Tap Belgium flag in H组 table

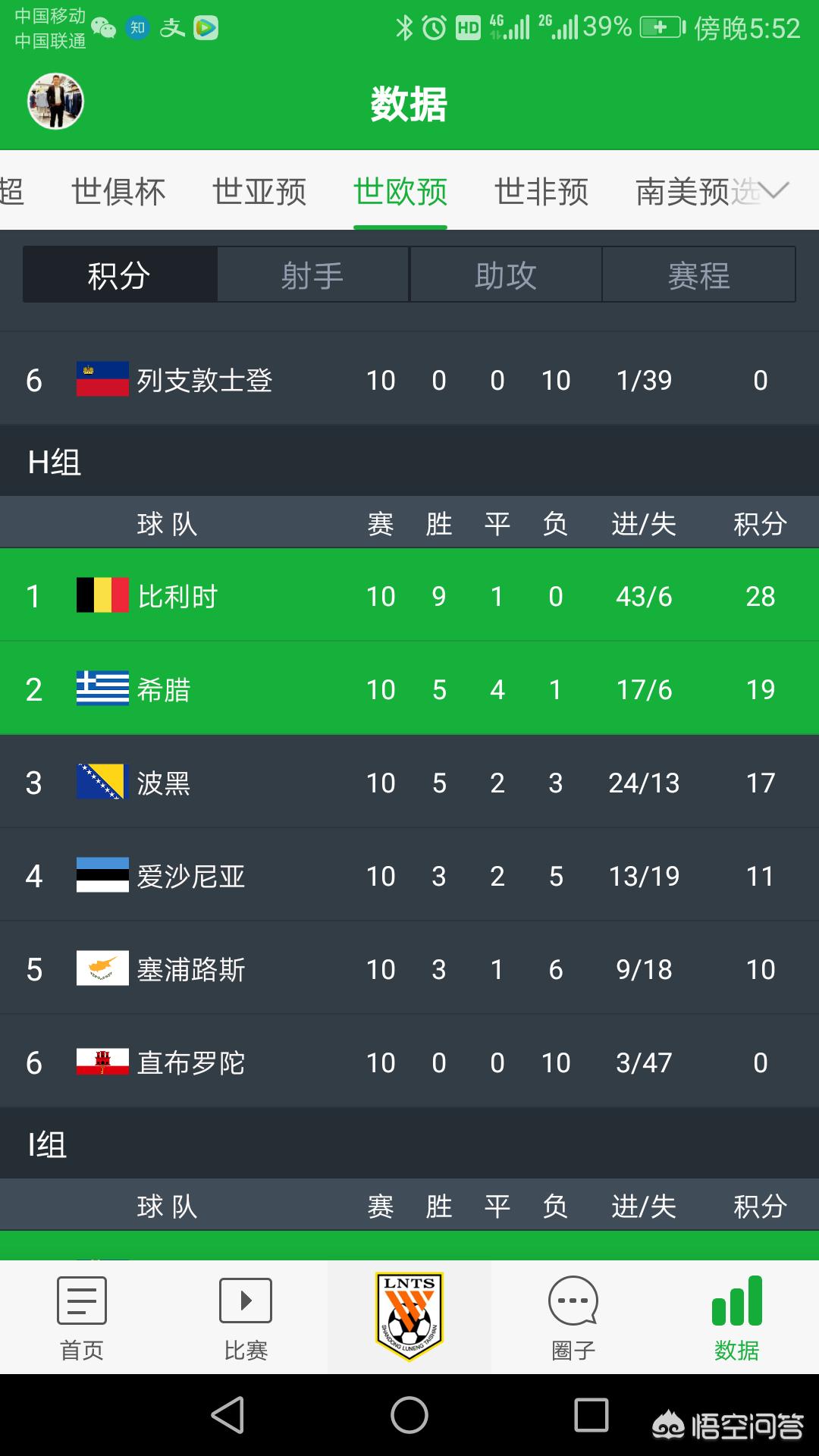tap(102, 595)
